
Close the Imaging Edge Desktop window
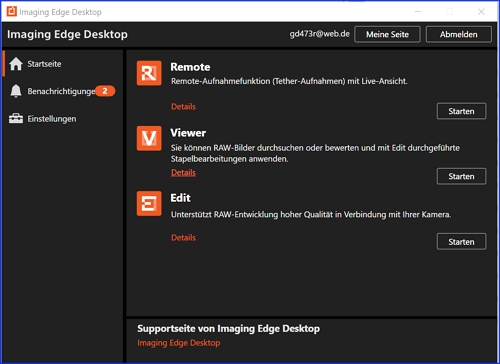(481, 12)
